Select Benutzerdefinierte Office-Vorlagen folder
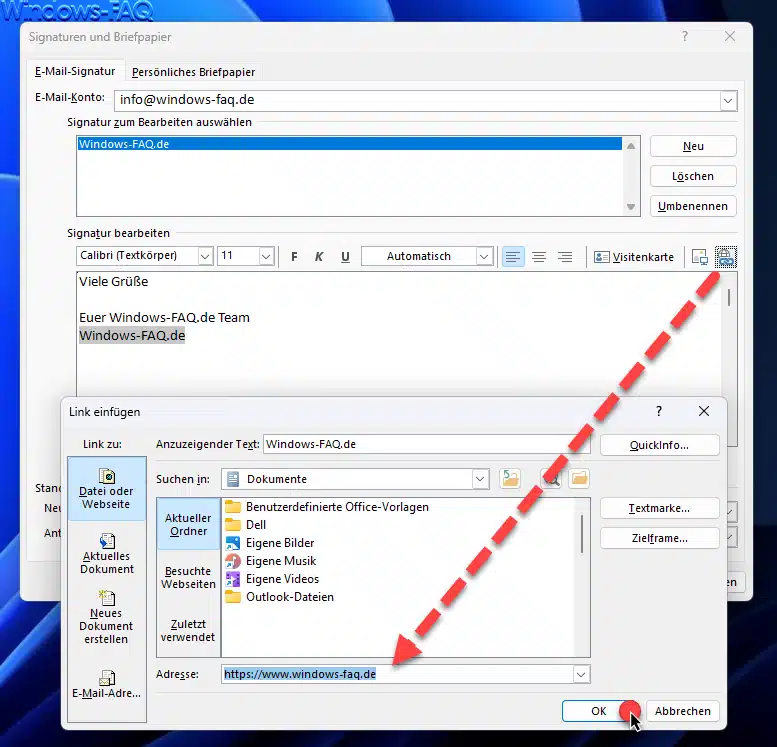 (x=327, y=507)
